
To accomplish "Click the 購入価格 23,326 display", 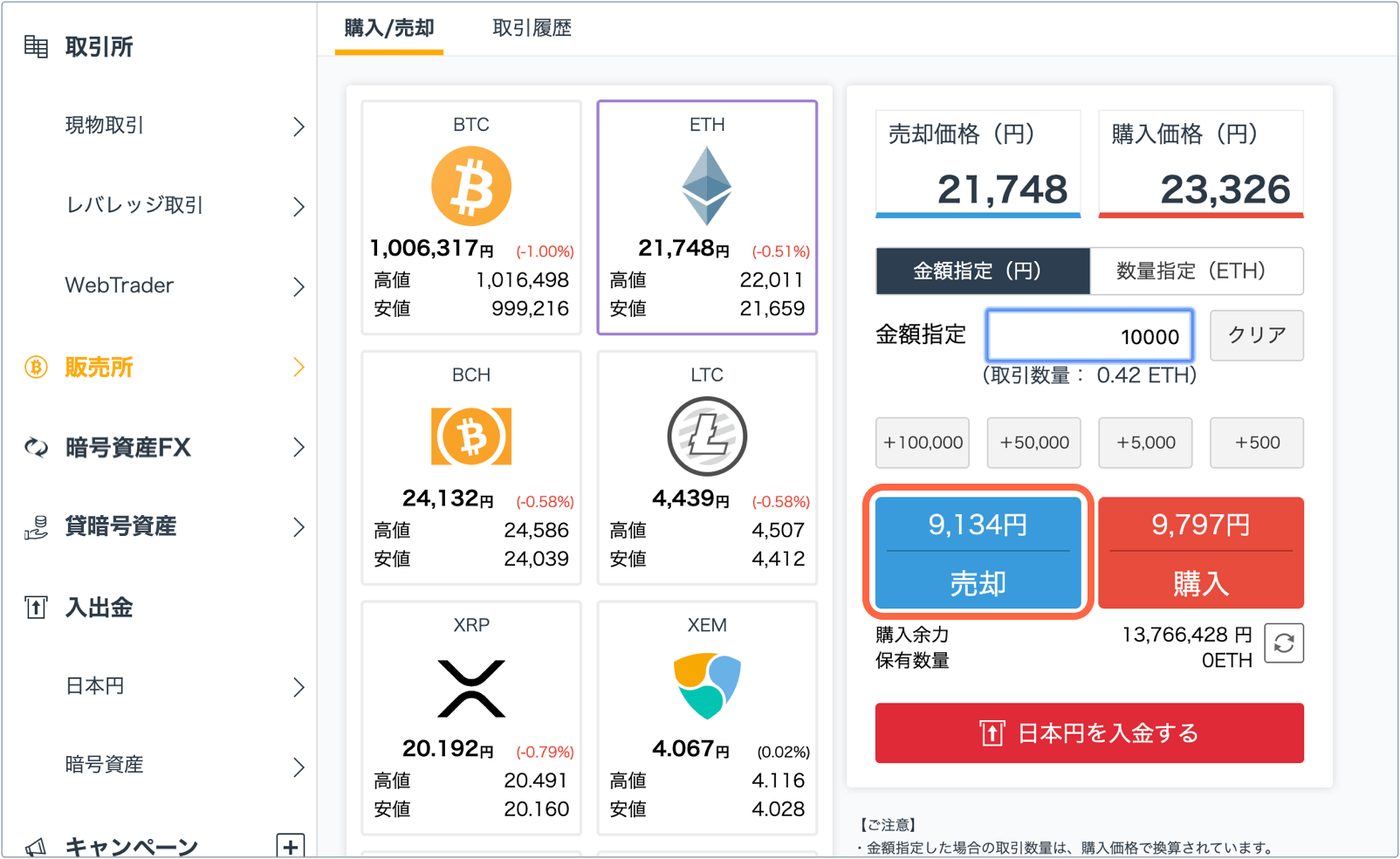I will click(1201, 164).
